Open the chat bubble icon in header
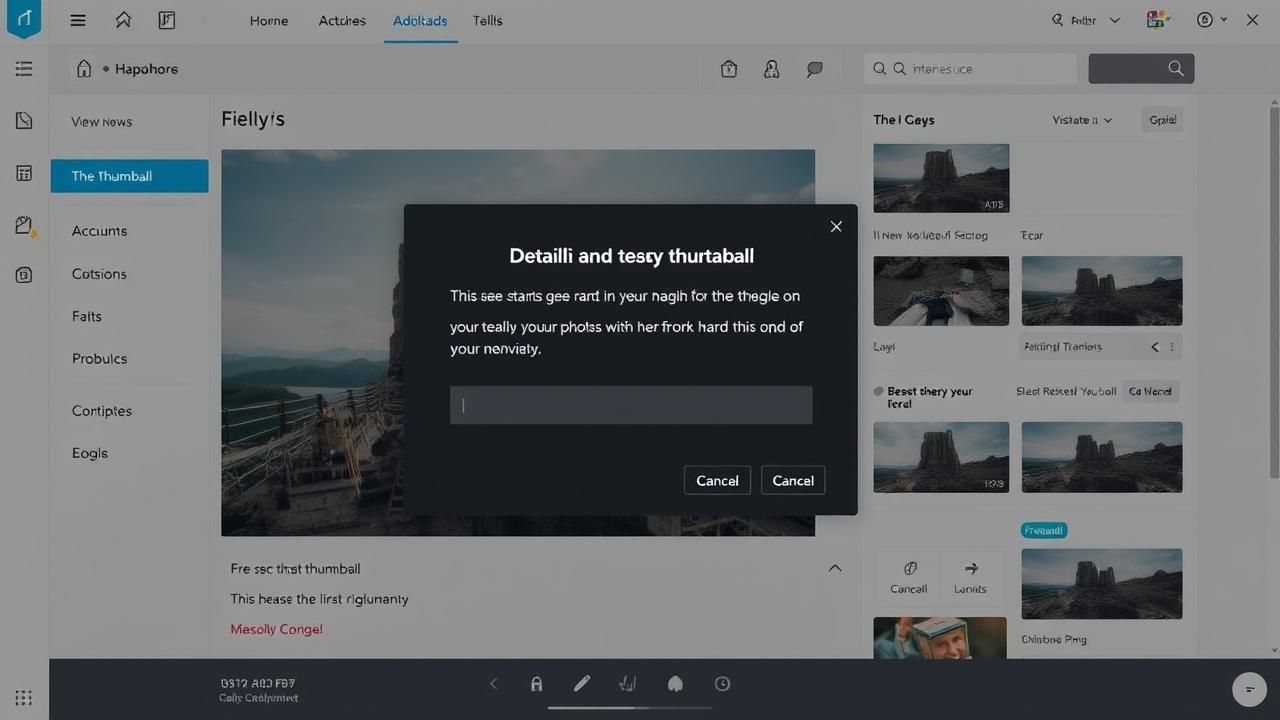Image resolution: width=1280 pixels, height=720 pixels. [x=815, y=69]
